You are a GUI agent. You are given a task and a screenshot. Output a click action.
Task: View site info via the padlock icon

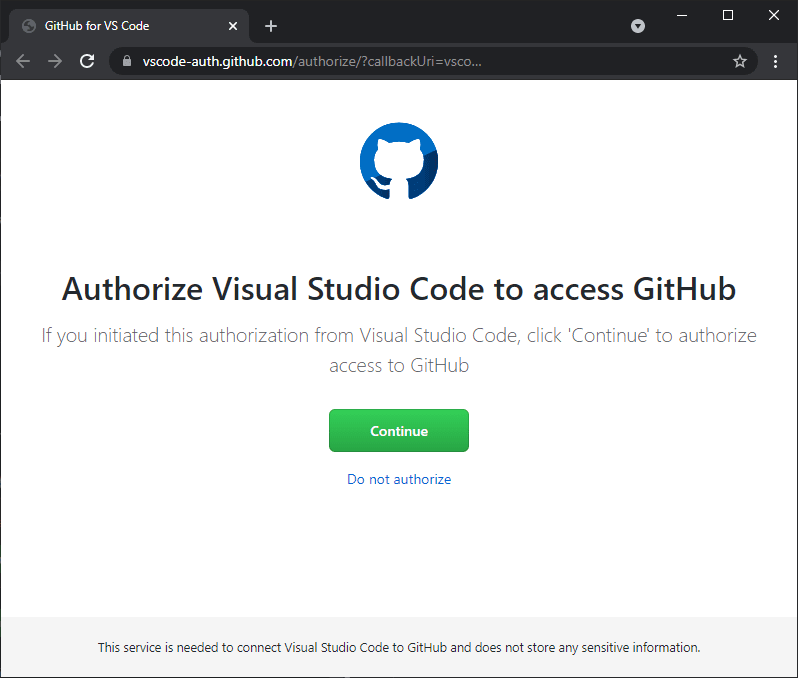pos(127,61)
